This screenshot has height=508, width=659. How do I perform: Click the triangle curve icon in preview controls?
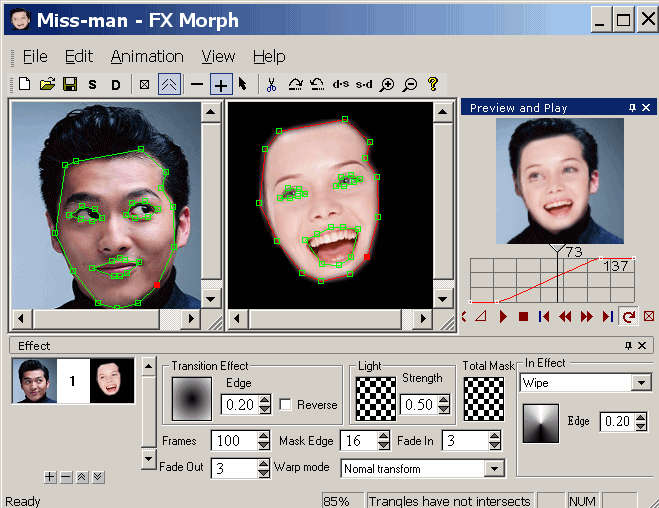pyautogui.click(x=481, y=316)
